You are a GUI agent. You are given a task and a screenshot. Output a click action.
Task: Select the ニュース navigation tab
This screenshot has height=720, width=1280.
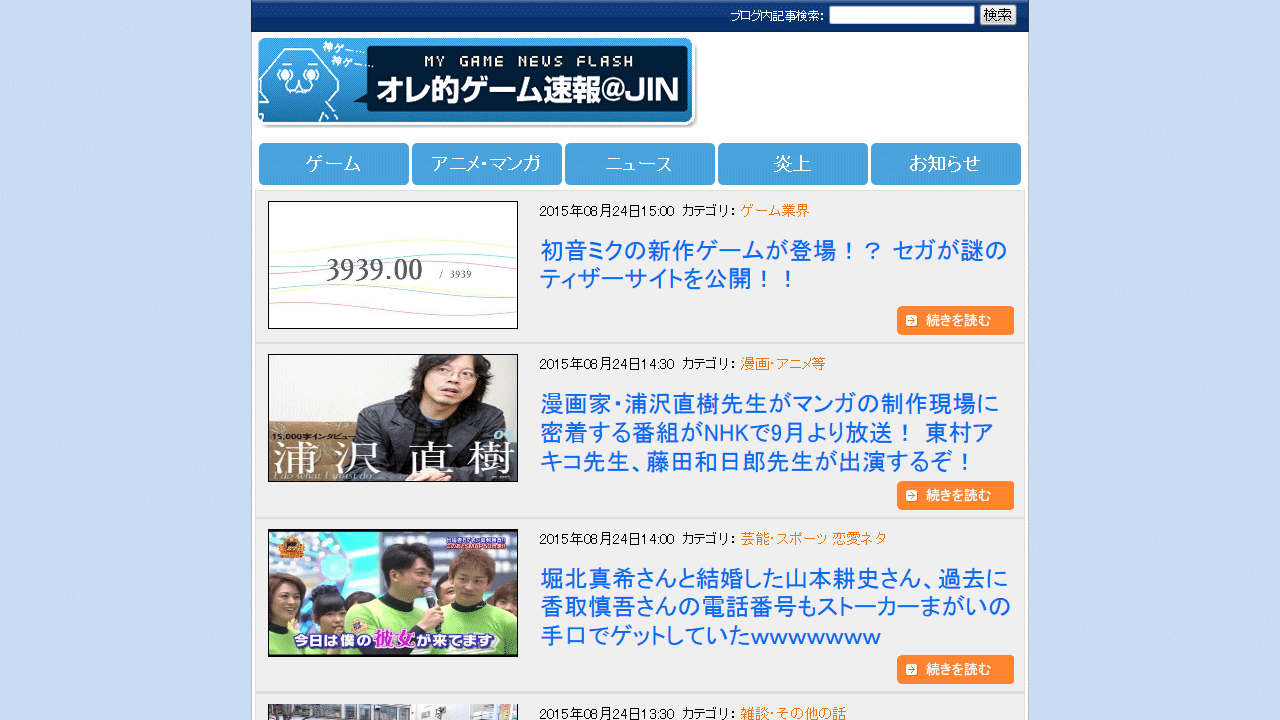[639, 163]
